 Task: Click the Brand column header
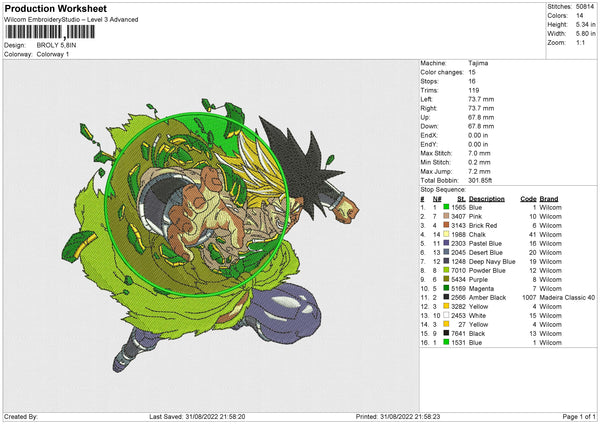[549, 199]
